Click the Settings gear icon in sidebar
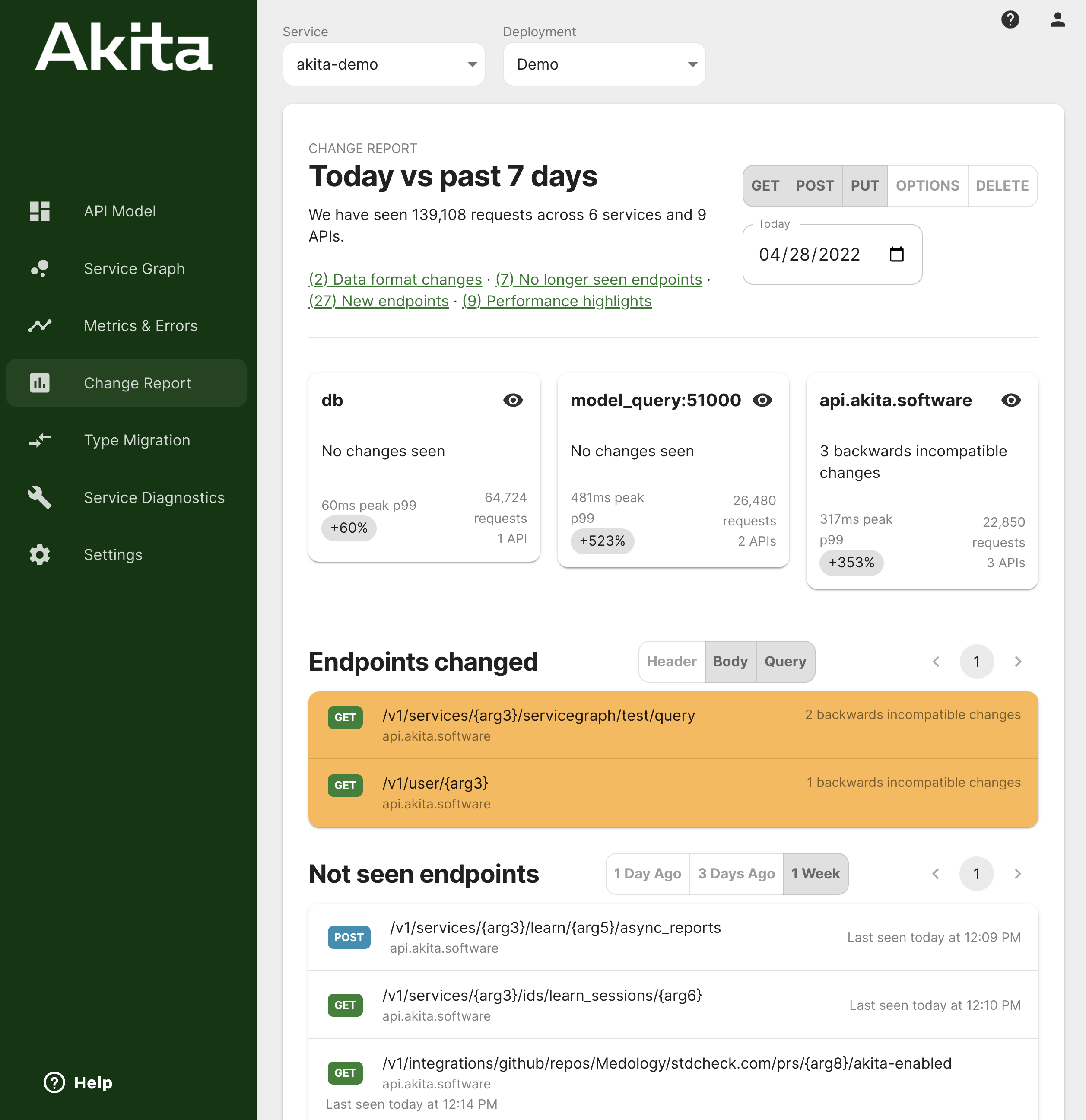The image size is (1086, 1120). click(x=39, y=554)
